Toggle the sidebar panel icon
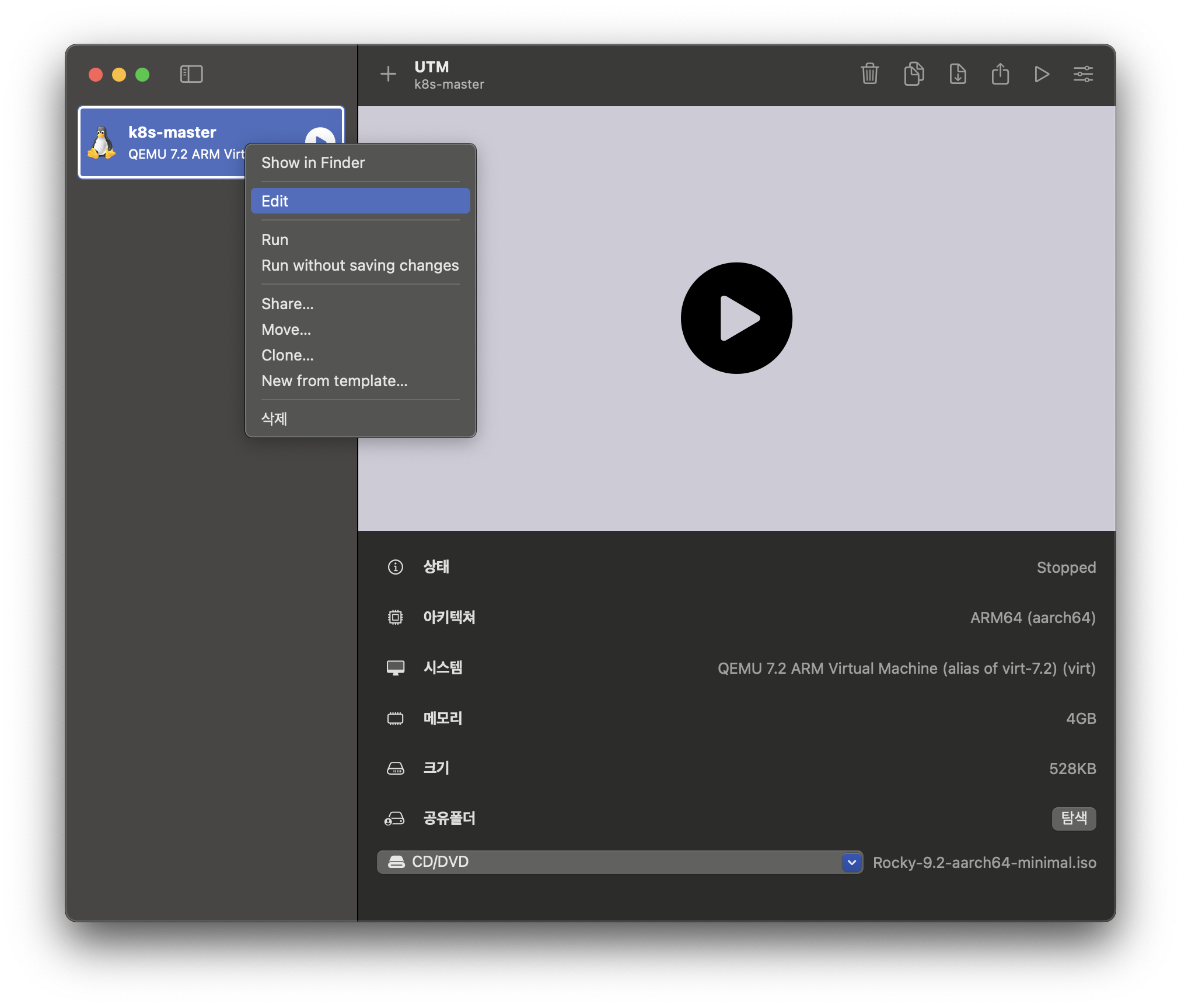The height and width of the screenshot is (1008, 1181). click(x=191, y=74)
